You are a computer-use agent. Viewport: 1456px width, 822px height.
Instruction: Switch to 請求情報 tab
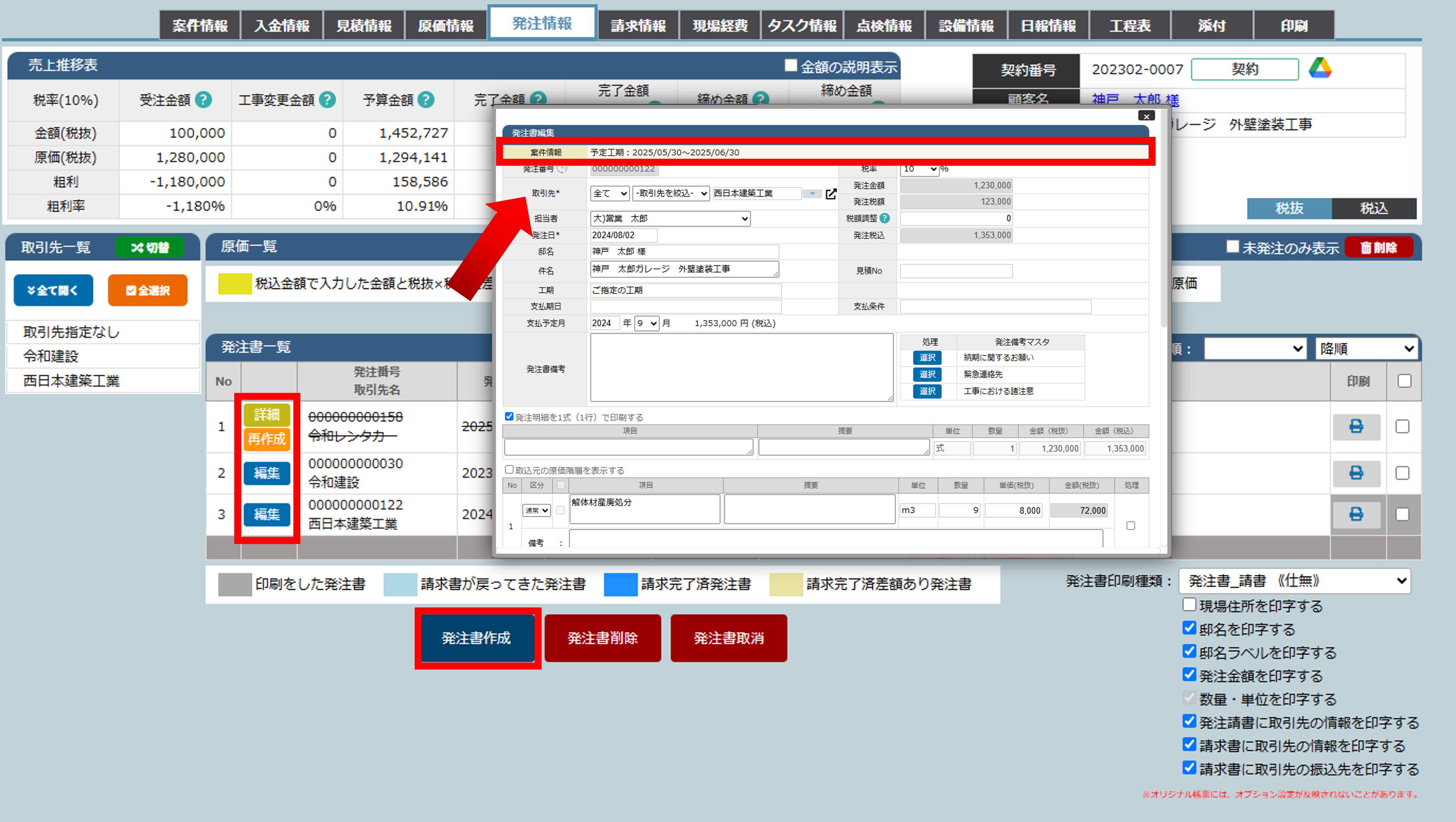click(638, 26)
